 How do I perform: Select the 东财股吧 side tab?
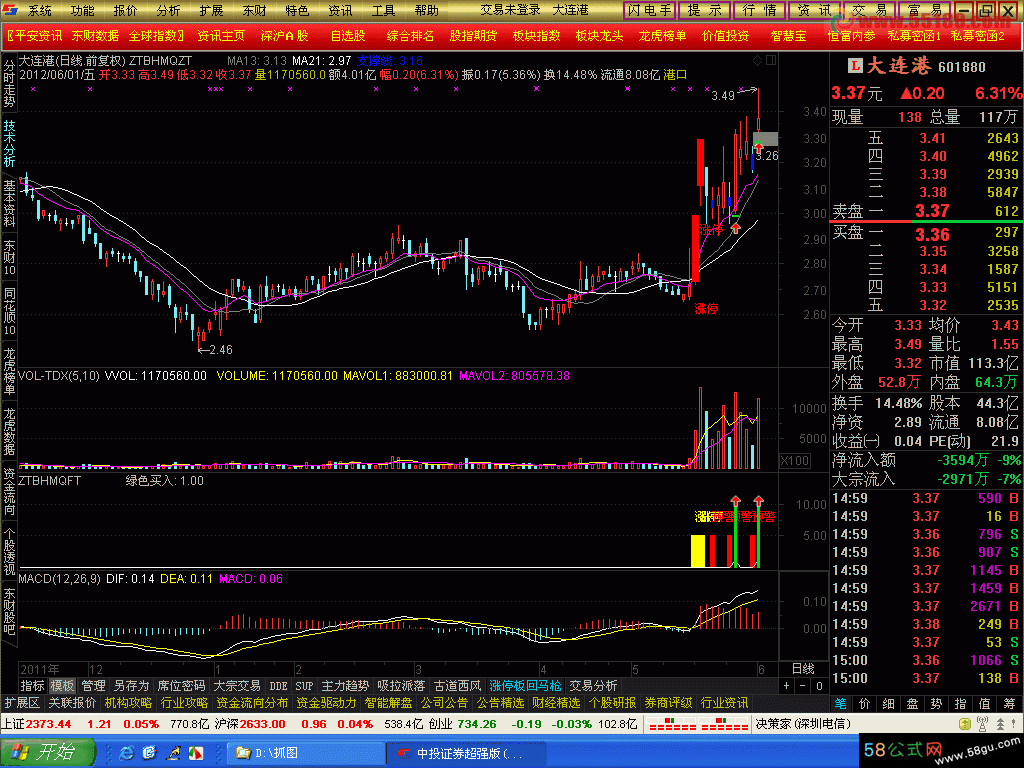[9, 611]
